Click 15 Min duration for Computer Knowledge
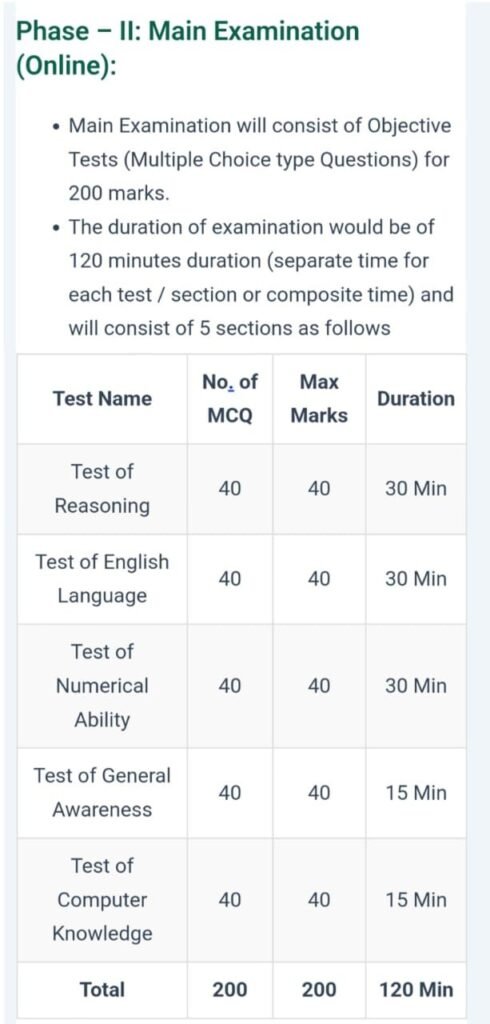Viewport: 490px width, 1024px height. (x=416, y=900)
